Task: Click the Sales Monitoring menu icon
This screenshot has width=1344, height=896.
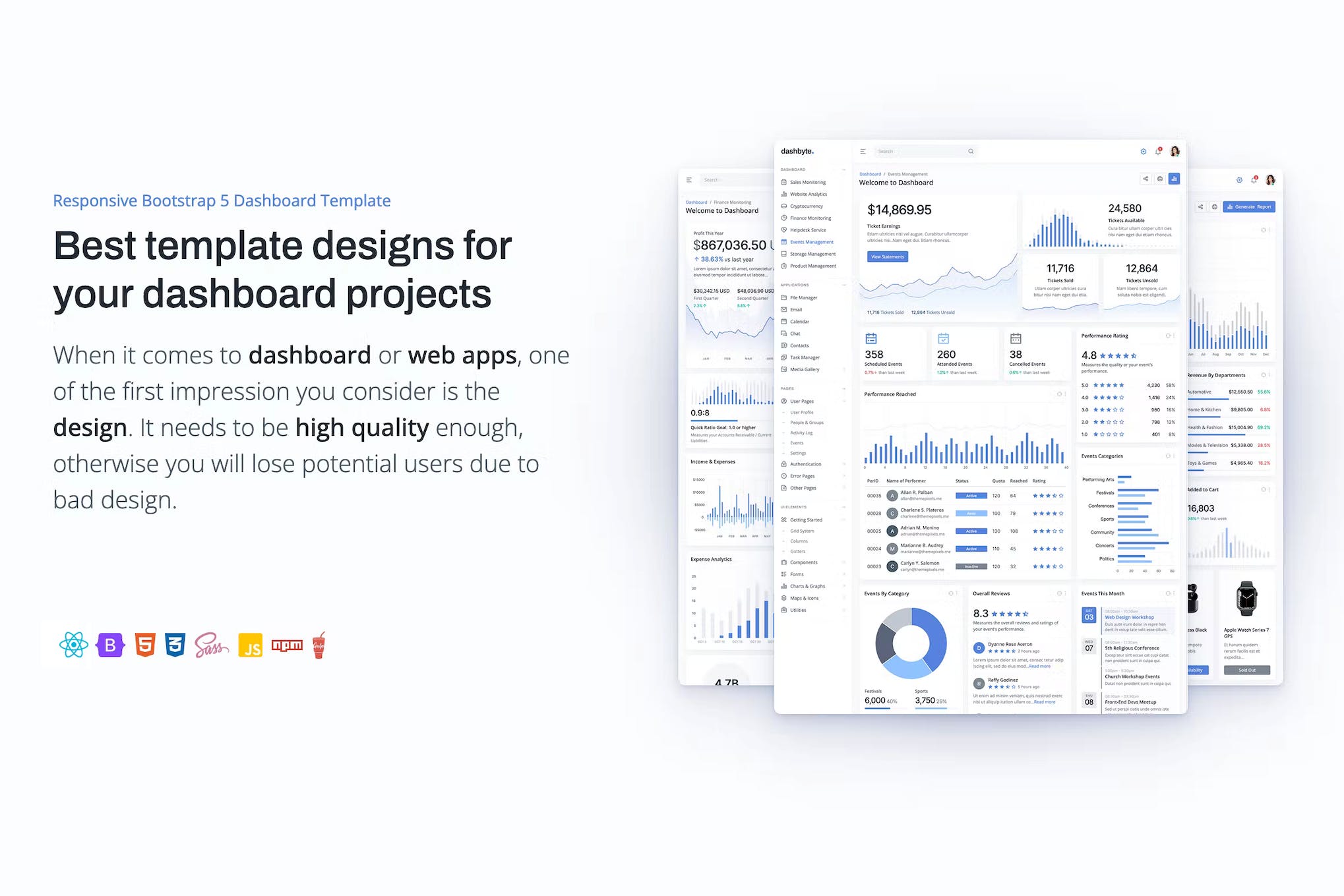Action: point(784,182)
